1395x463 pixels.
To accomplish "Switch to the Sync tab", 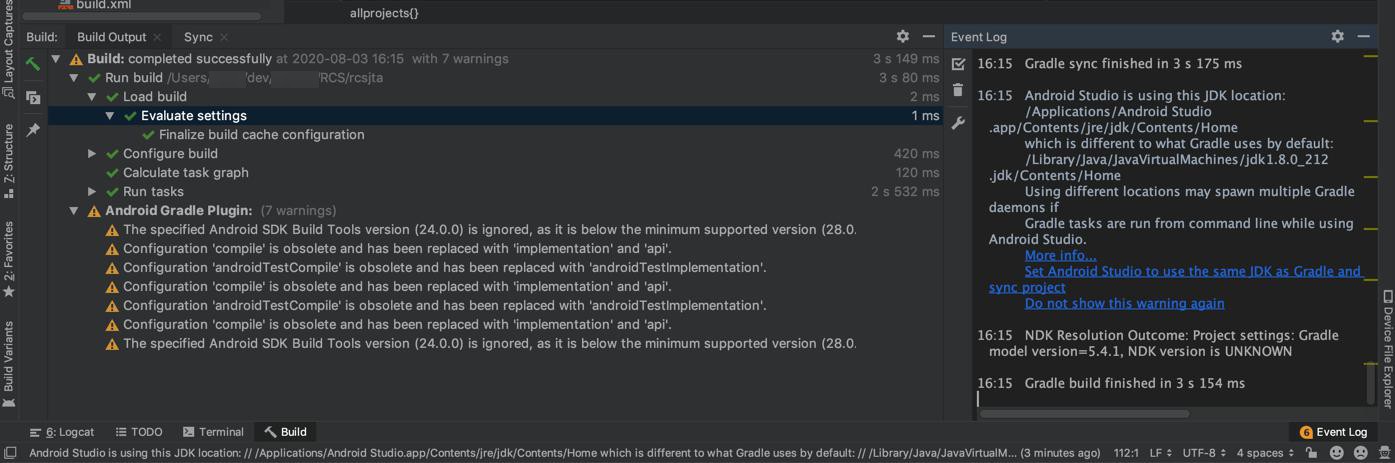I will pyautogui.click(x=198, y=37).
